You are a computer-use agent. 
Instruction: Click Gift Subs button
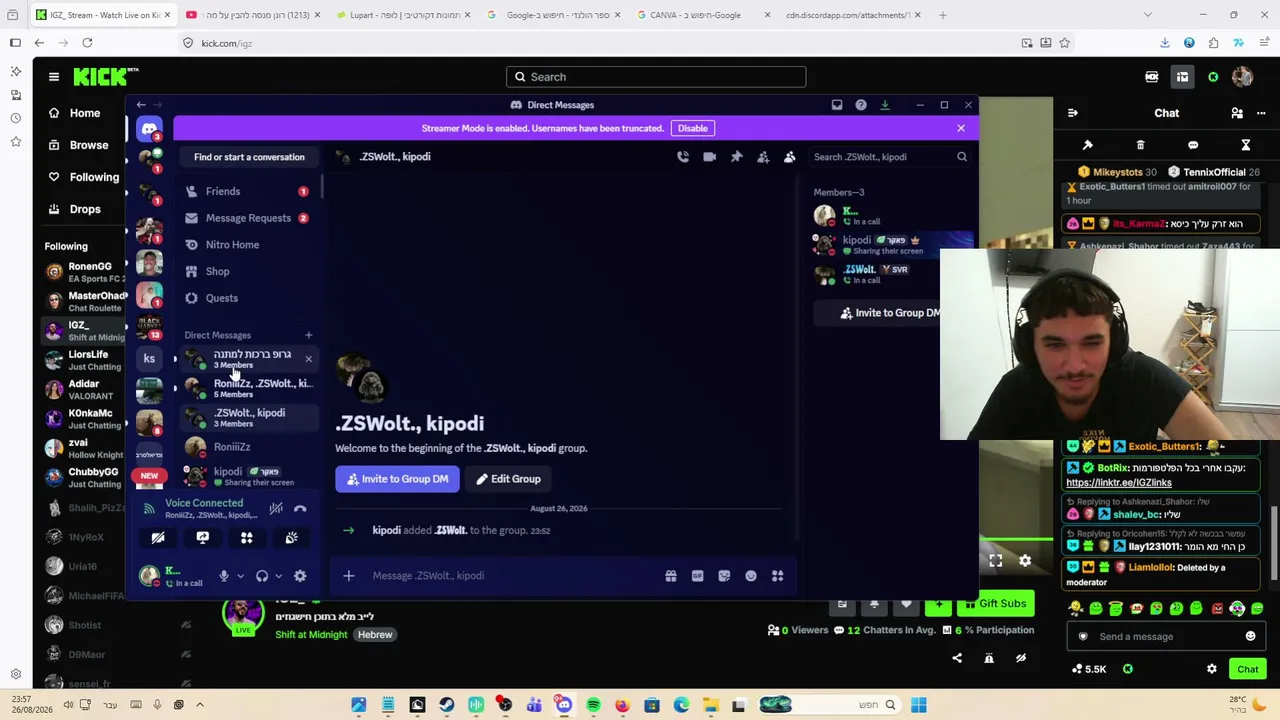pos(994,604)
